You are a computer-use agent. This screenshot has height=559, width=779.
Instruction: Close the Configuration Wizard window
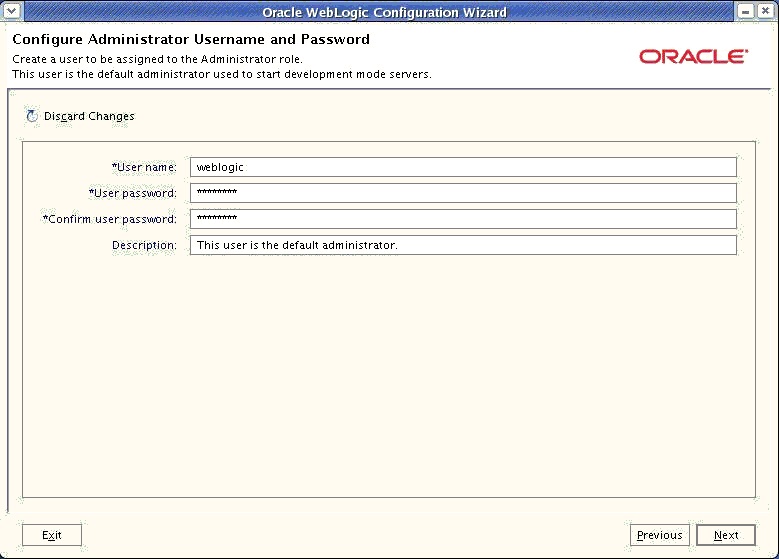click(x=766, y=11)
